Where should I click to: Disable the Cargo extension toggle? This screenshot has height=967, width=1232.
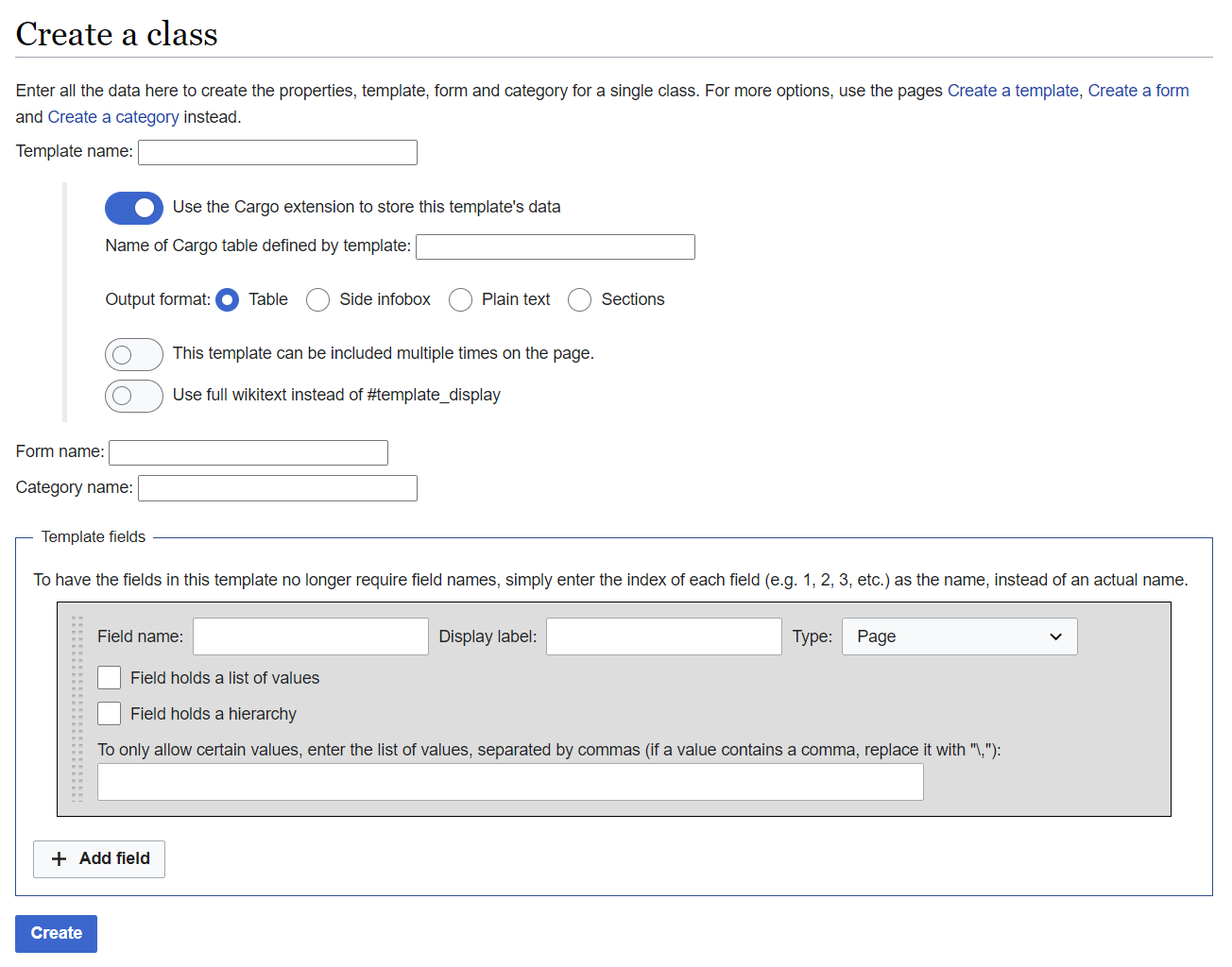(x=134, y=208)
